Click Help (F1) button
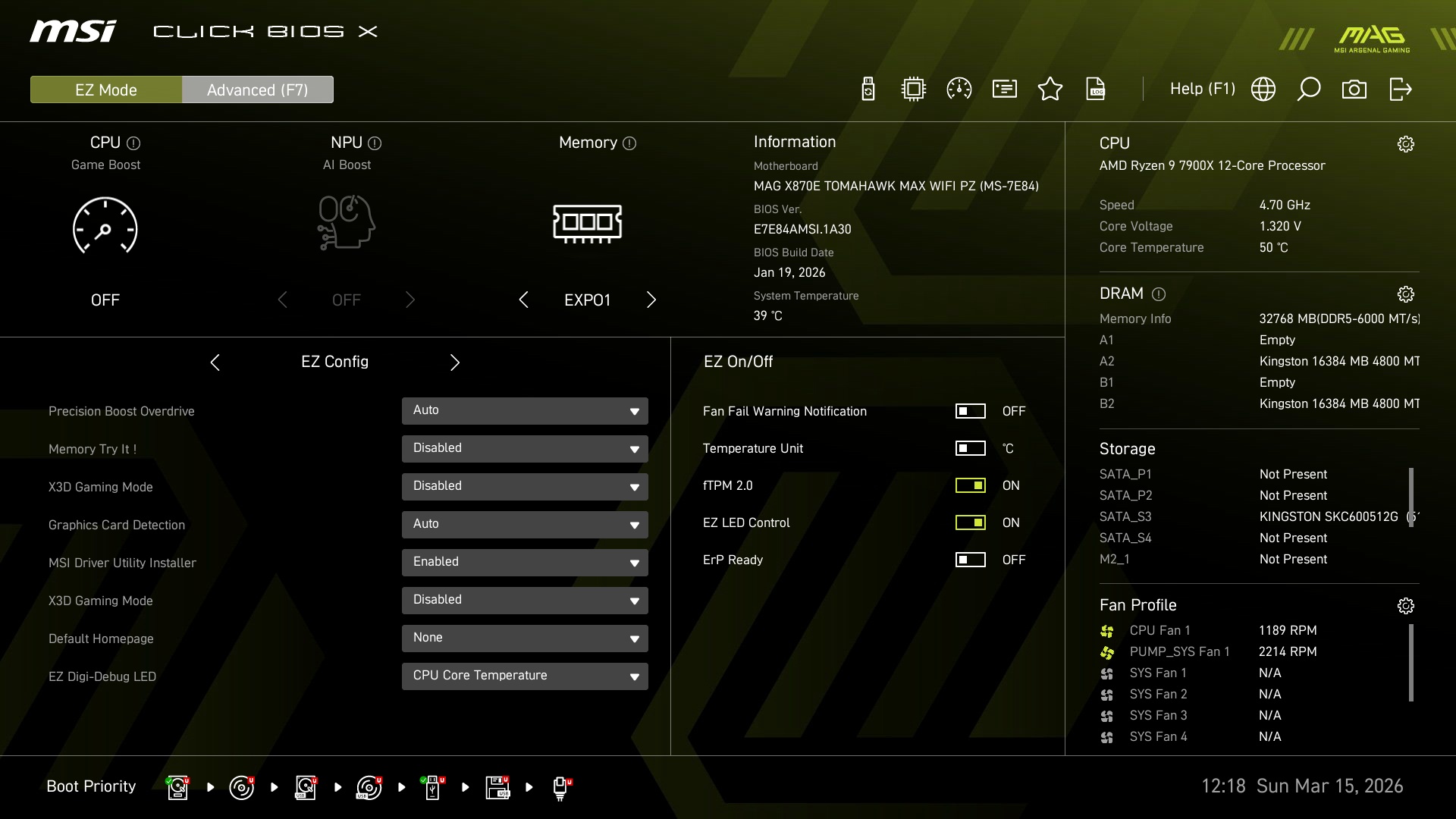The image size is (1456, 819). [x=1202, y=89]
